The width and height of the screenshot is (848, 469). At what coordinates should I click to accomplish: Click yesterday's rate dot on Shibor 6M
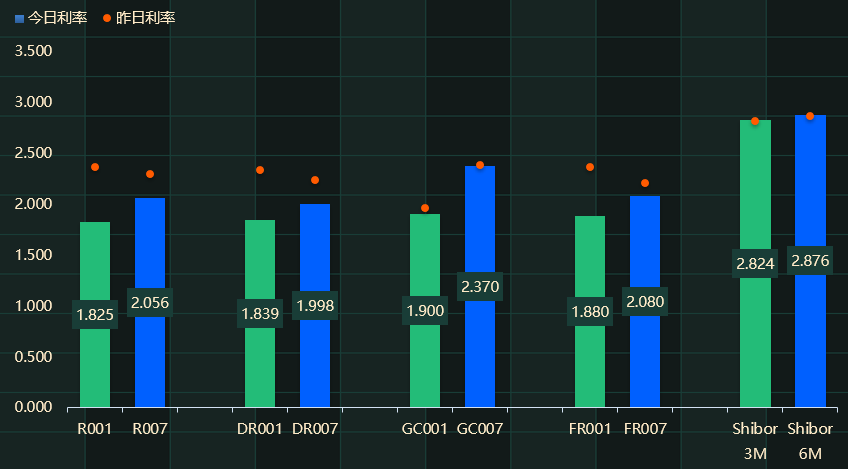[810, 116]
